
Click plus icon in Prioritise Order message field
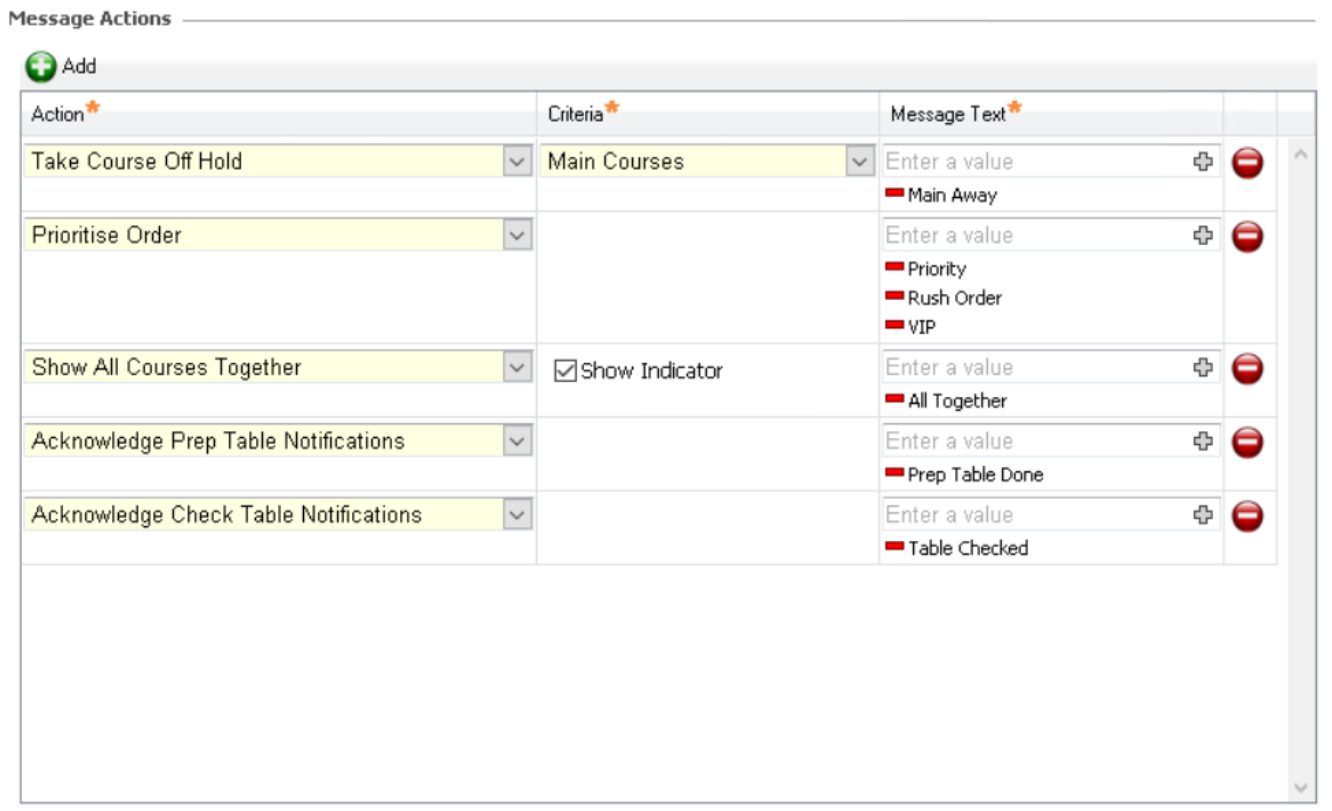(x=1203, y=236)
